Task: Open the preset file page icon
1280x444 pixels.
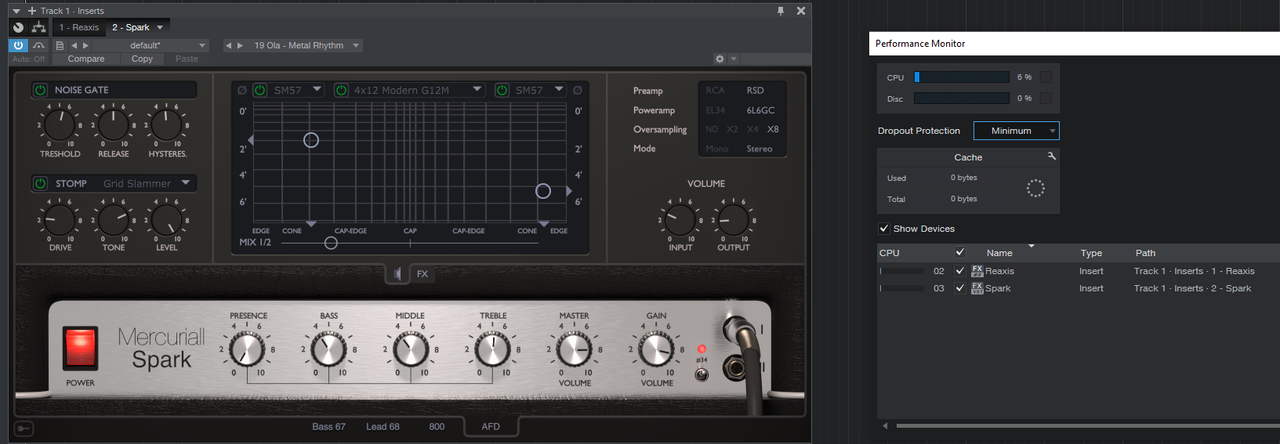Action: click(60, 45)
